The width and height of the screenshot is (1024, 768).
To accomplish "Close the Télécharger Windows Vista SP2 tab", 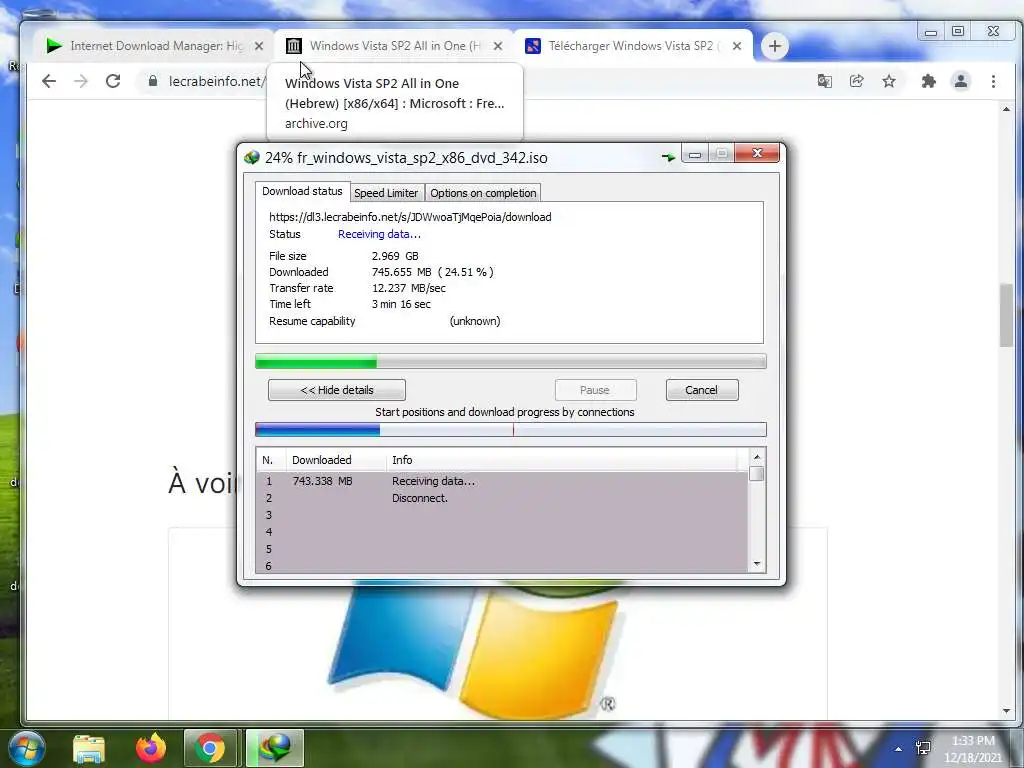I will (x=737, y=46).
